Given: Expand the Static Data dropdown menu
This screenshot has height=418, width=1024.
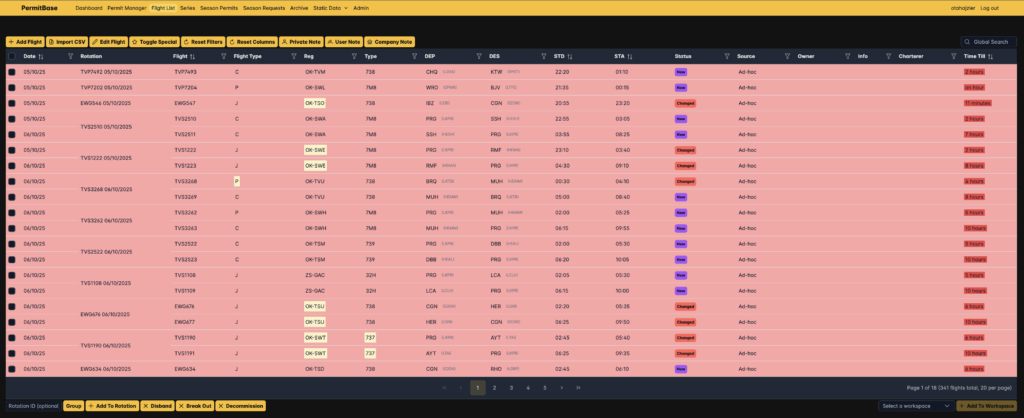Looking at the screenshot, I should coord(330,7).
